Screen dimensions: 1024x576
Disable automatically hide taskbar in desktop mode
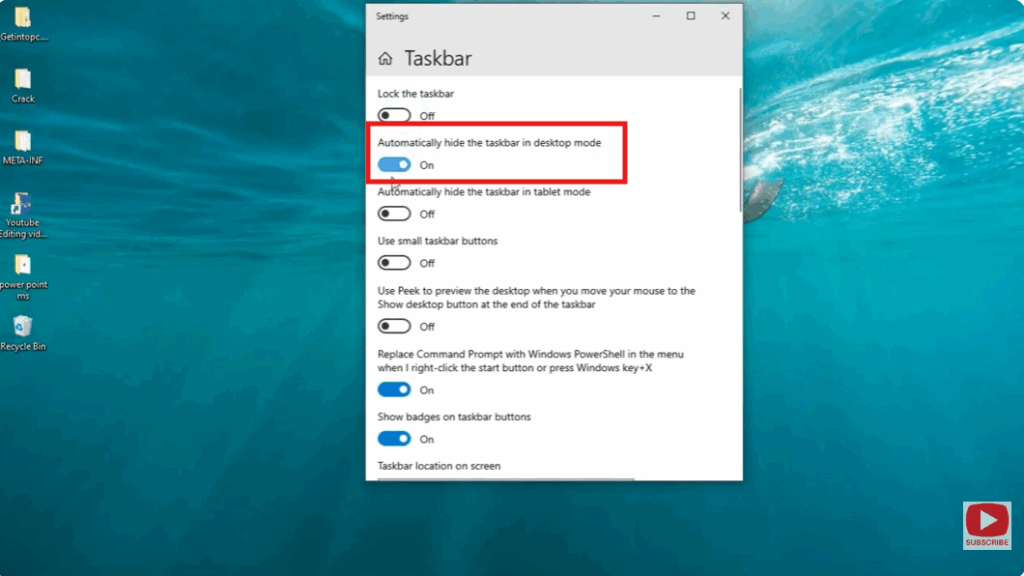(x=394, y=163)
